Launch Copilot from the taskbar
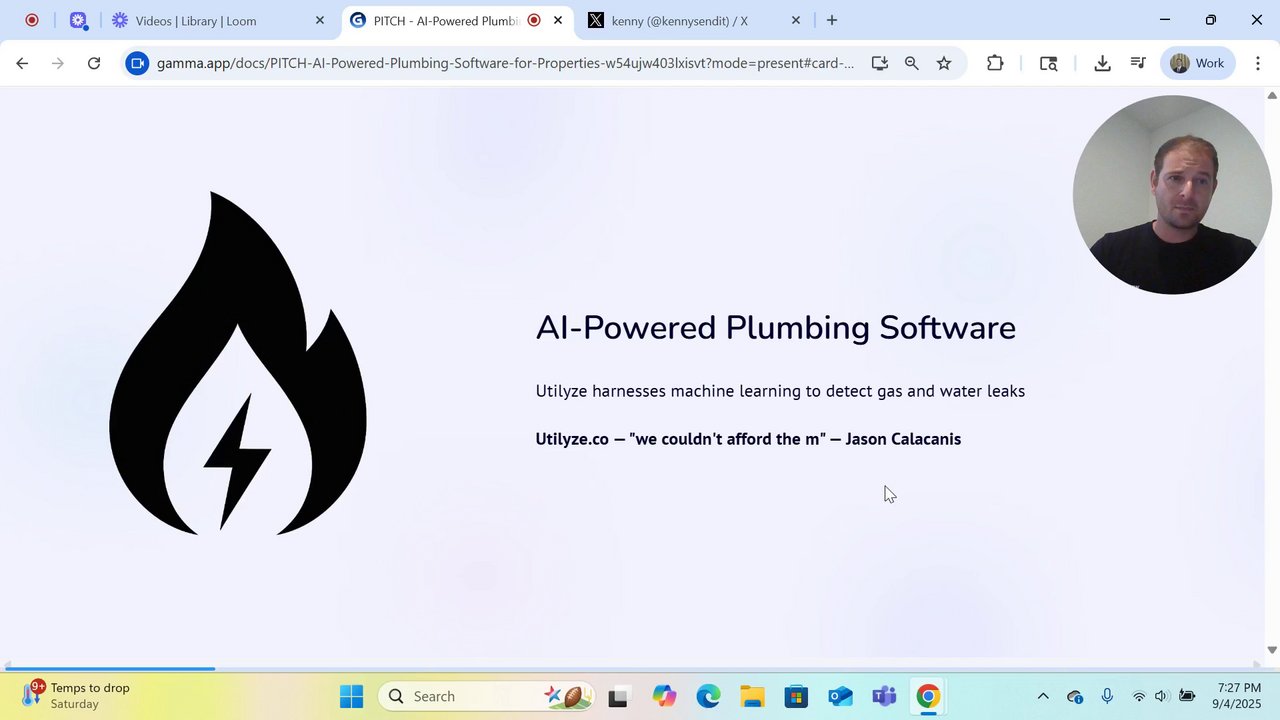 pyautogui.click(x=664, y=696)
